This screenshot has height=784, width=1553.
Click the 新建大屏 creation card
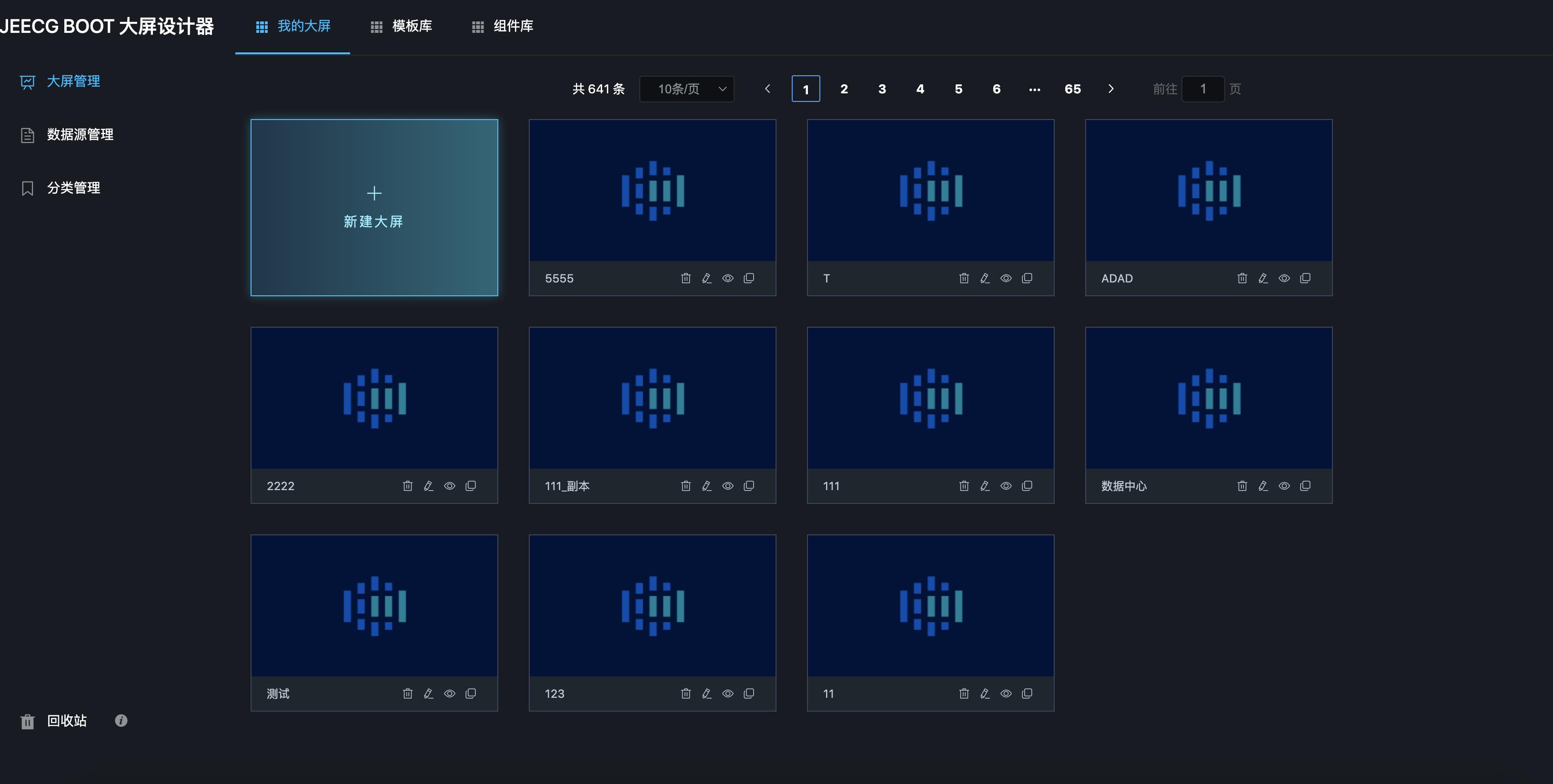pyautogui.click(x=374, y=208)
